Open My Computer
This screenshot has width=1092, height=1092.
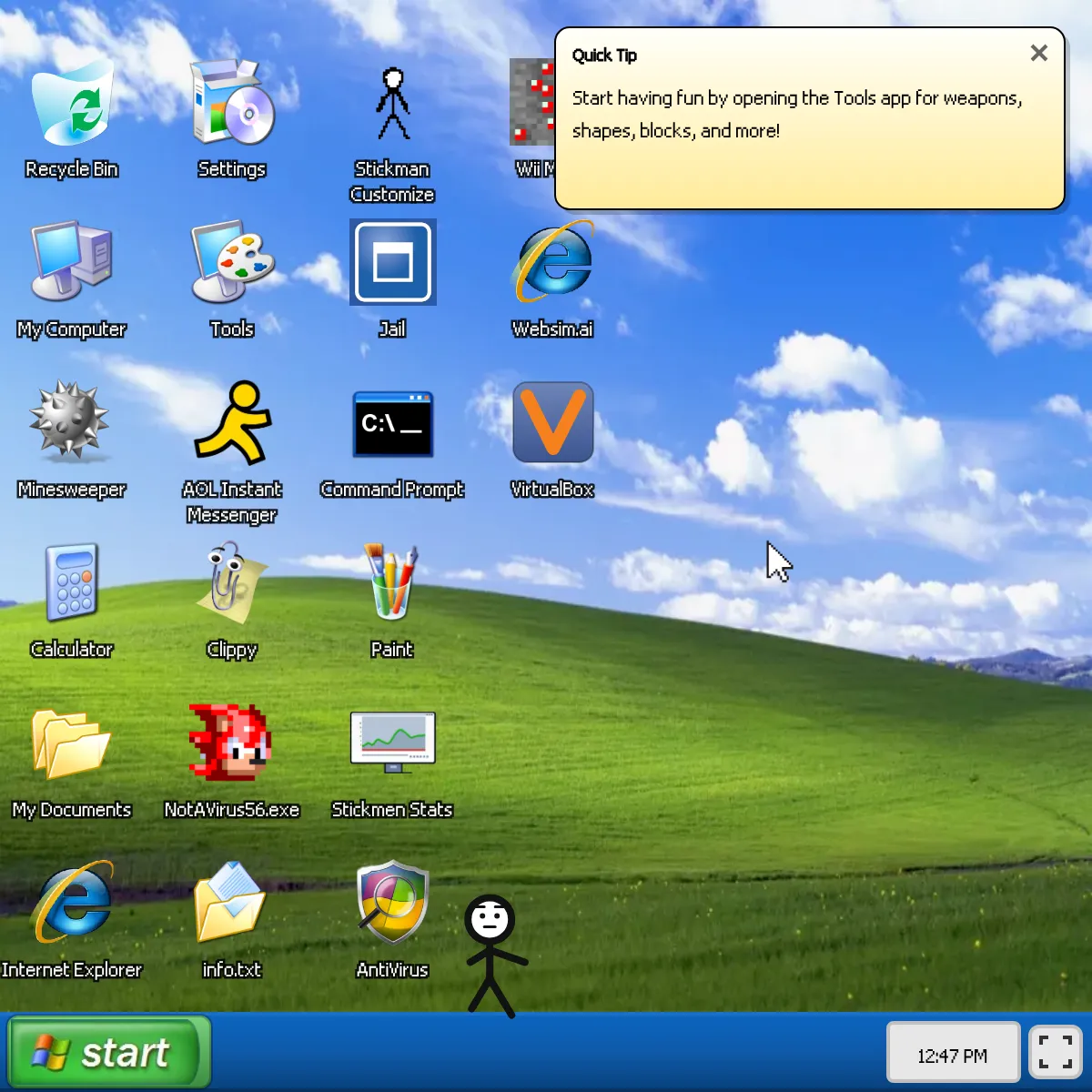72,263
